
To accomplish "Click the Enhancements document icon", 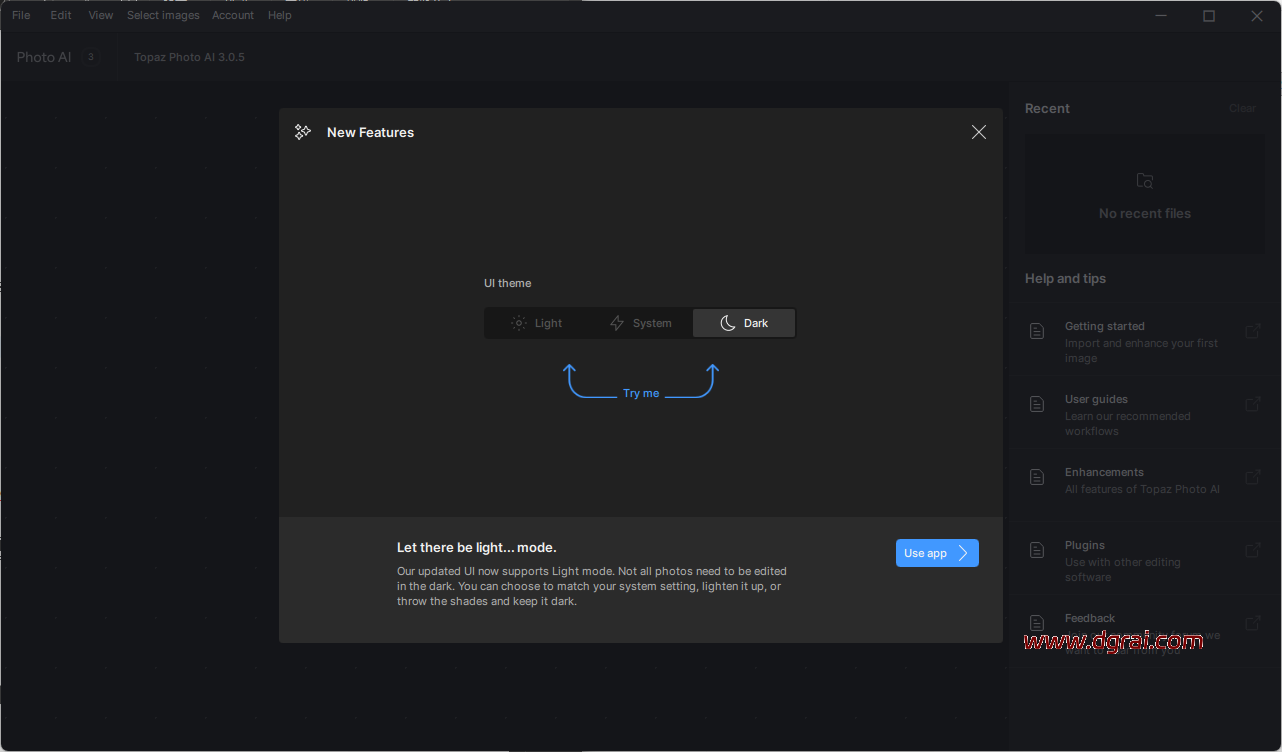I will pyautogui.click(x=1038, y=476).
